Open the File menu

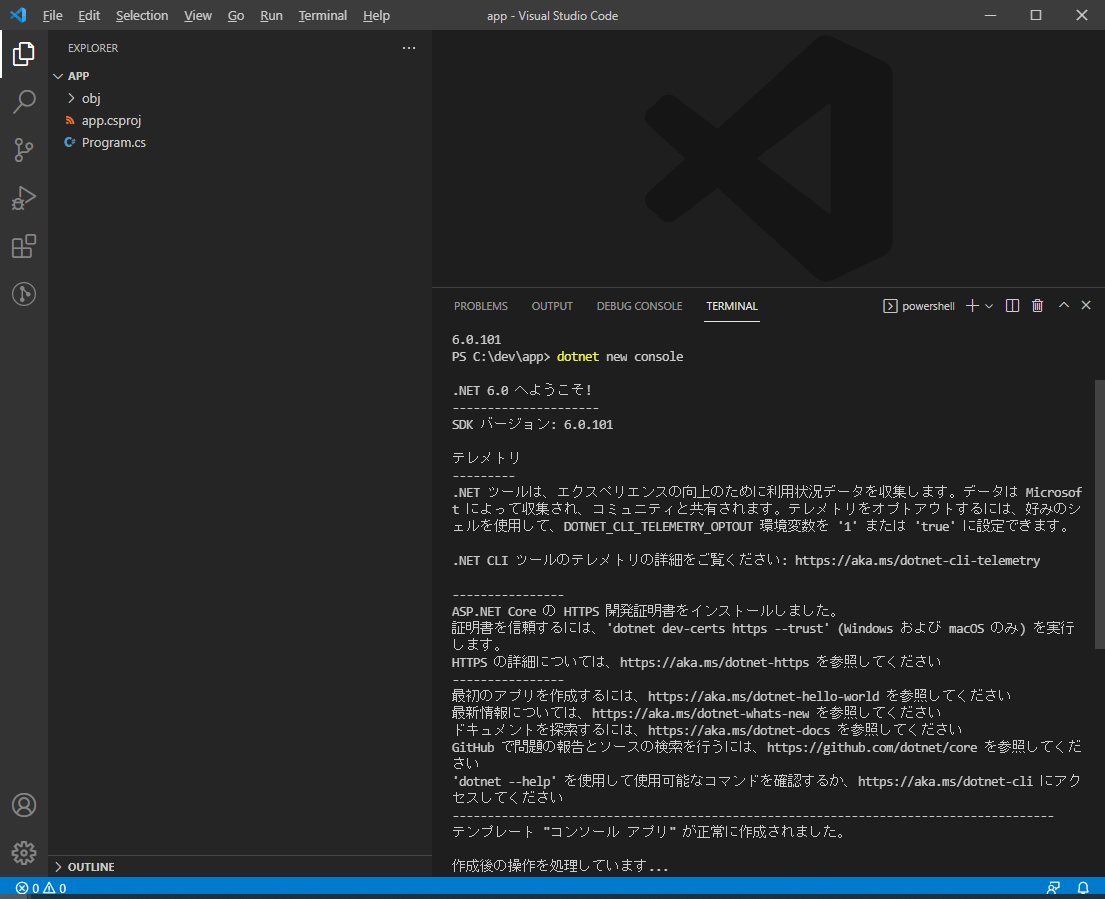coord(52,16)
